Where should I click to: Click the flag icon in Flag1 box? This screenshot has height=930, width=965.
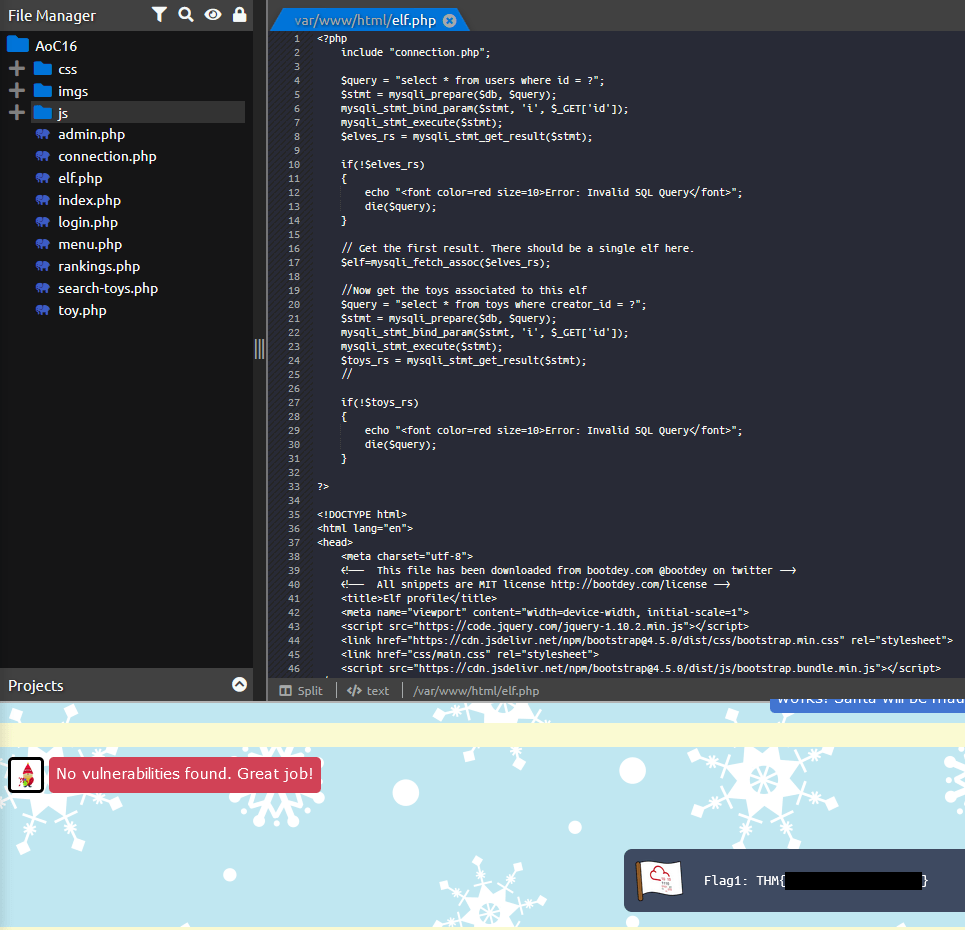coord(659,880)
